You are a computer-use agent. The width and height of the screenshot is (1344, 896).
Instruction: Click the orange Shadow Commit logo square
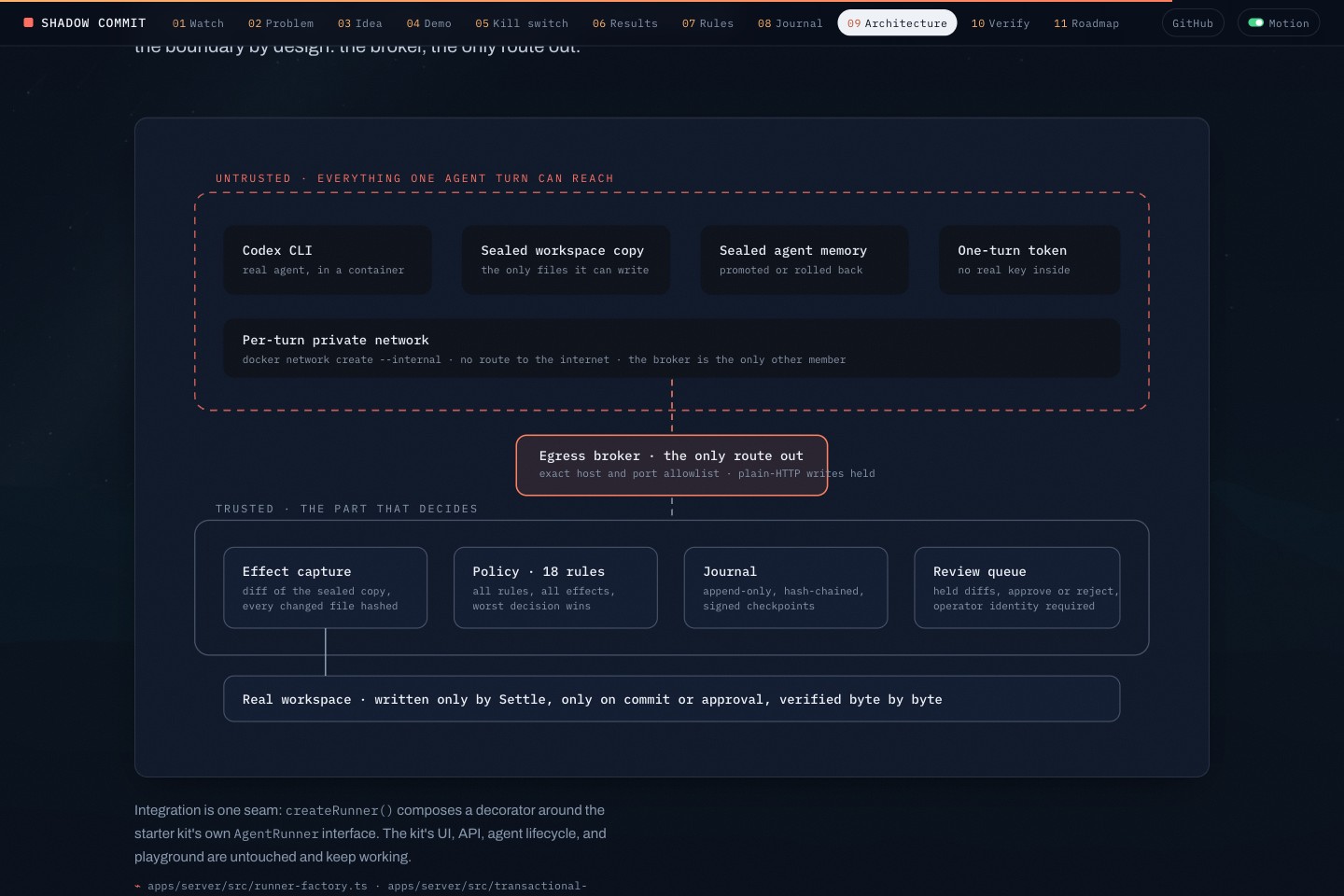tap(29, 22)
